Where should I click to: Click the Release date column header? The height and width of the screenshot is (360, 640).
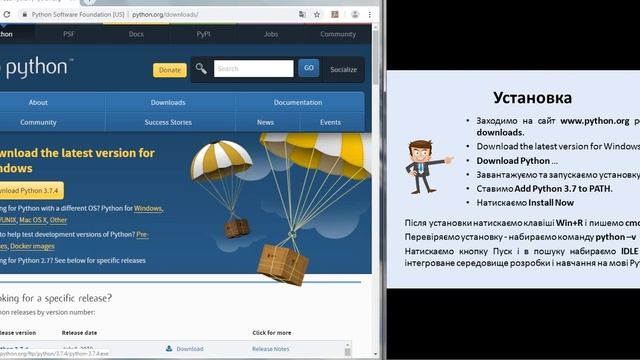pyautogui.click(x=79, y=333)
